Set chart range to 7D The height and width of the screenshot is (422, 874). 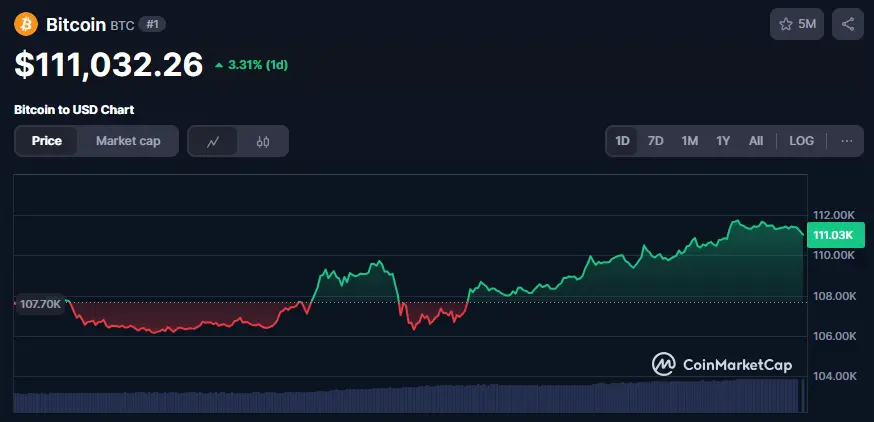click(656, 141)
